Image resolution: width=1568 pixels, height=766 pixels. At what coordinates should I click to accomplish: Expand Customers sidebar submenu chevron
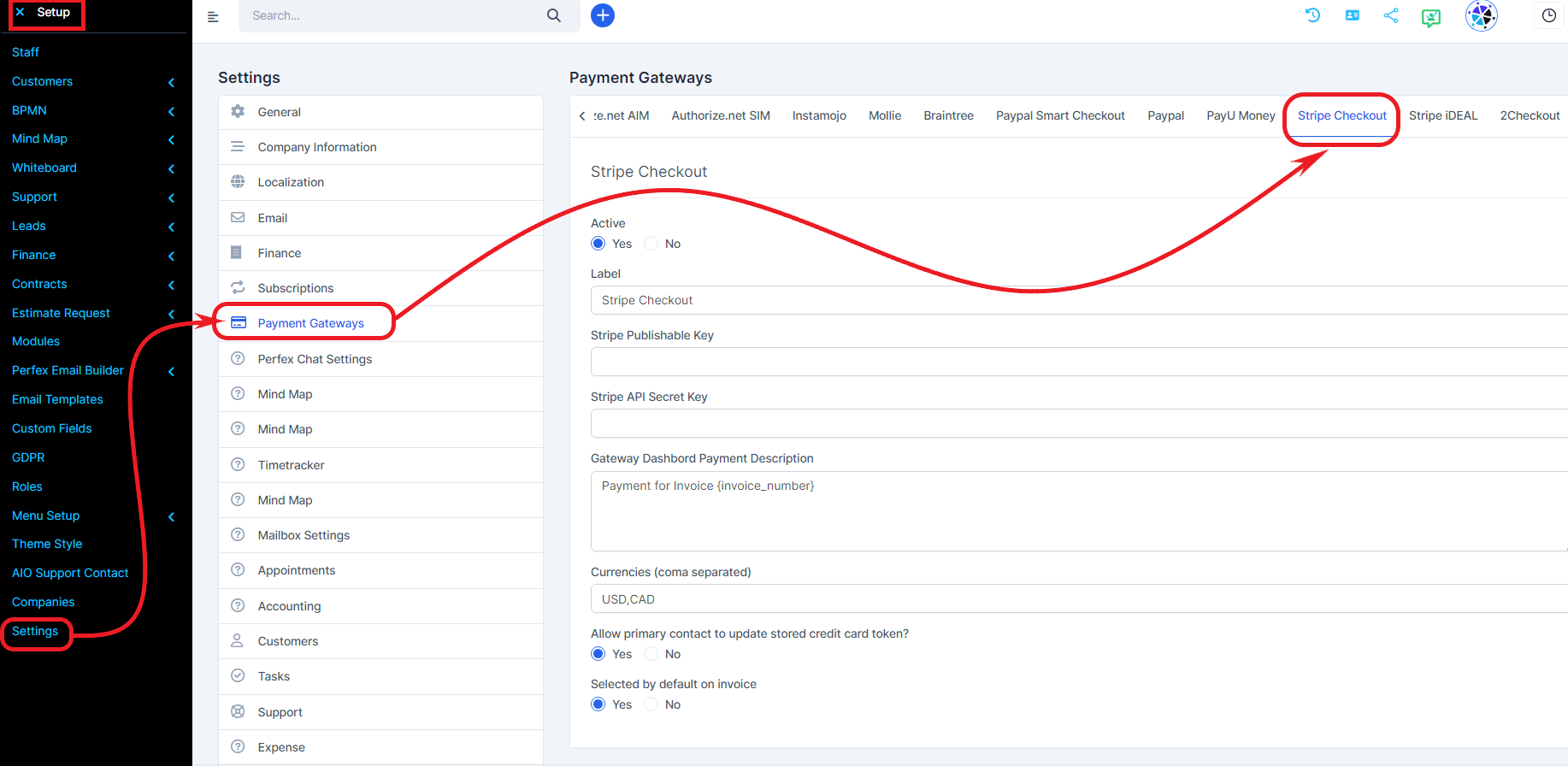(171, 82)
